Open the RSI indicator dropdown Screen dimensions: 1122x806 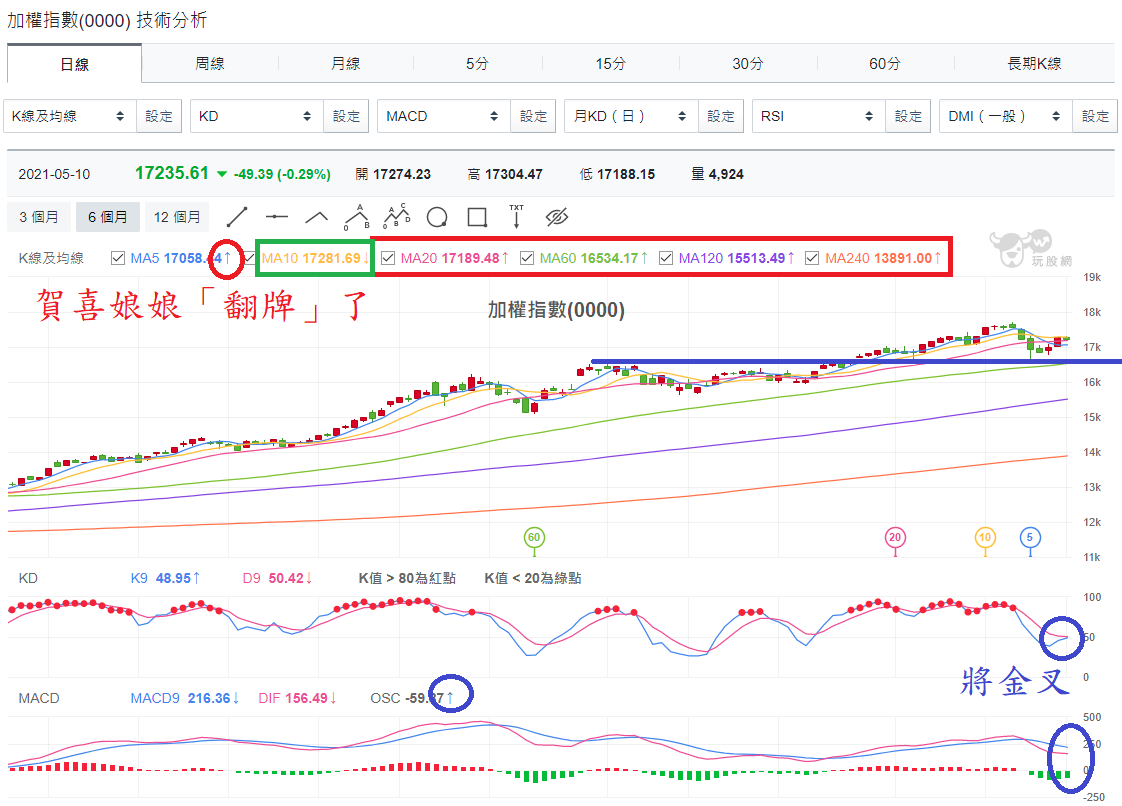tap(819, 116)
